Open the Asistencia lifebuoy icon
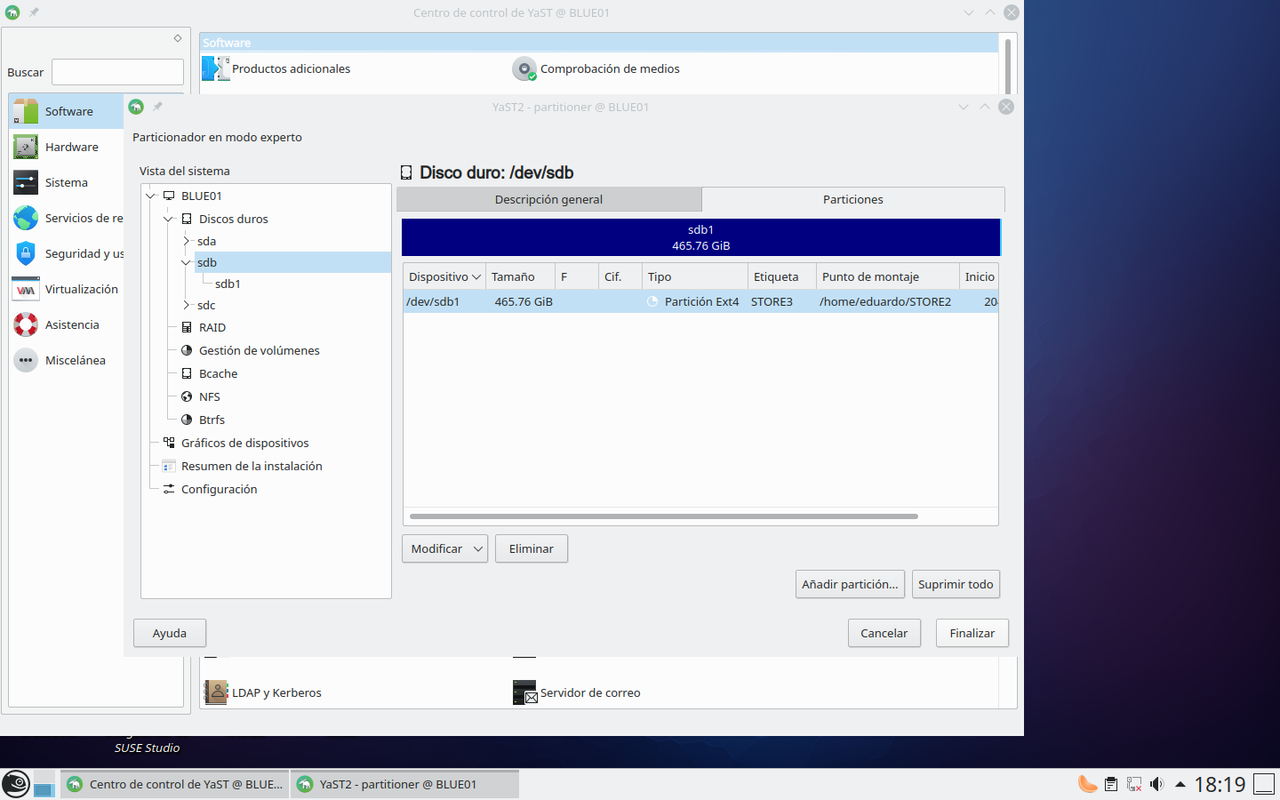 (x=25, y=324)
